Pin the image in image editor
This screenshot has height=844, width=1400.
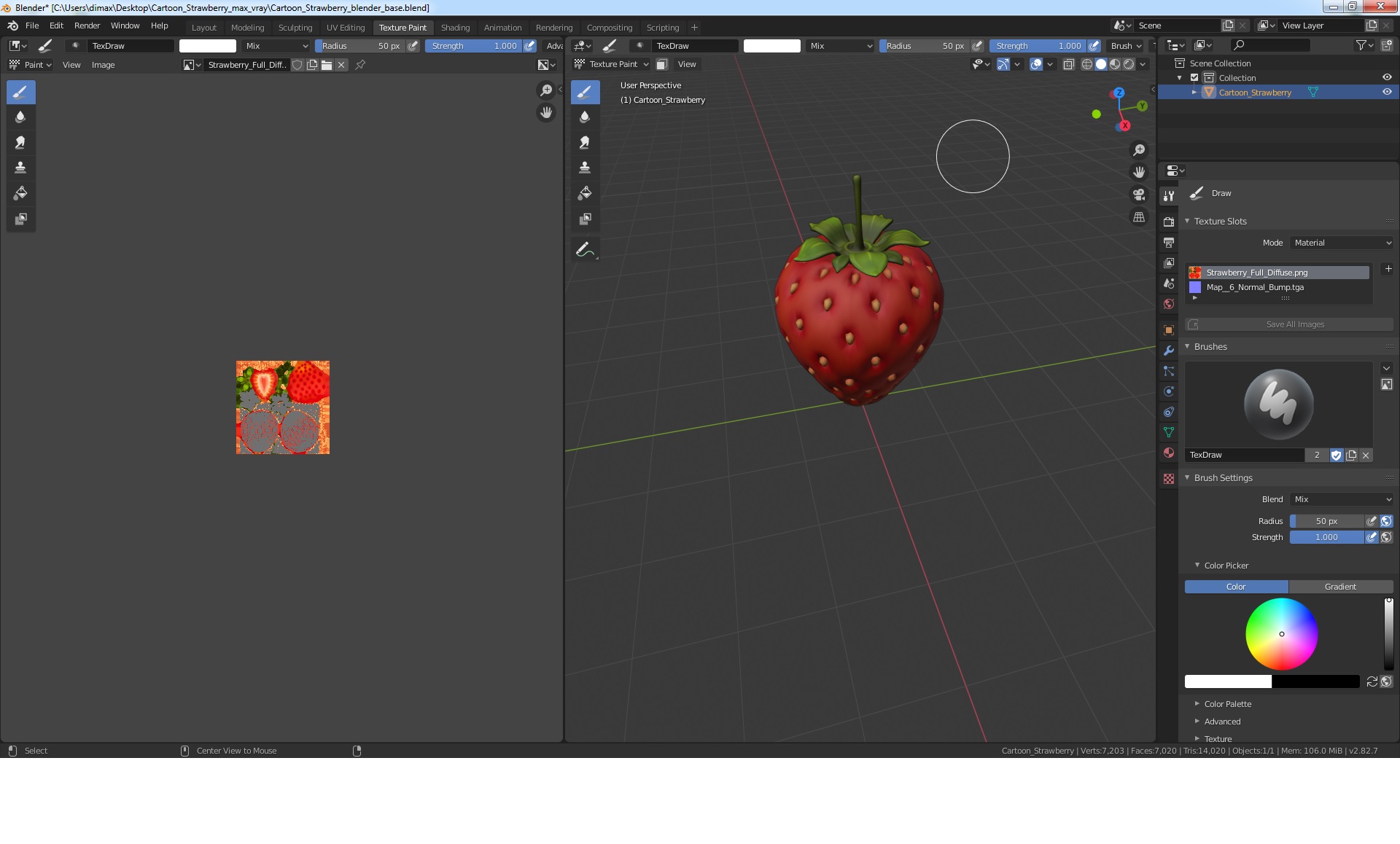(x=360, y=65)
